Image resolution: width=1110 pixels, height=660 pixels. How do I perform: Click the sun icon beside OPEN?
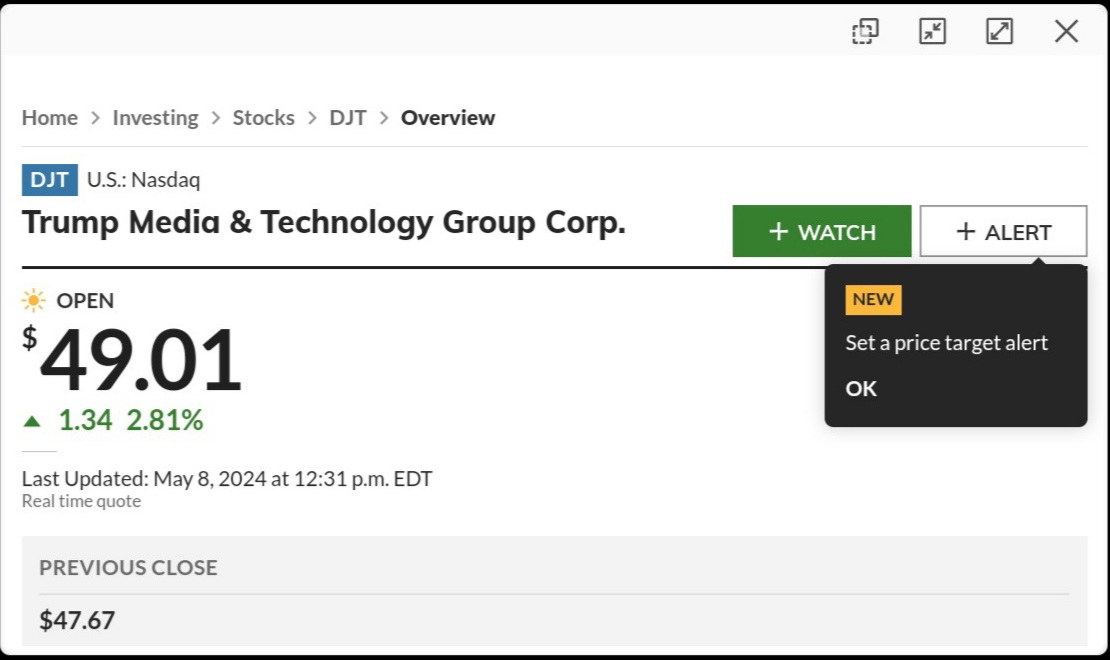tap(33, 300)
